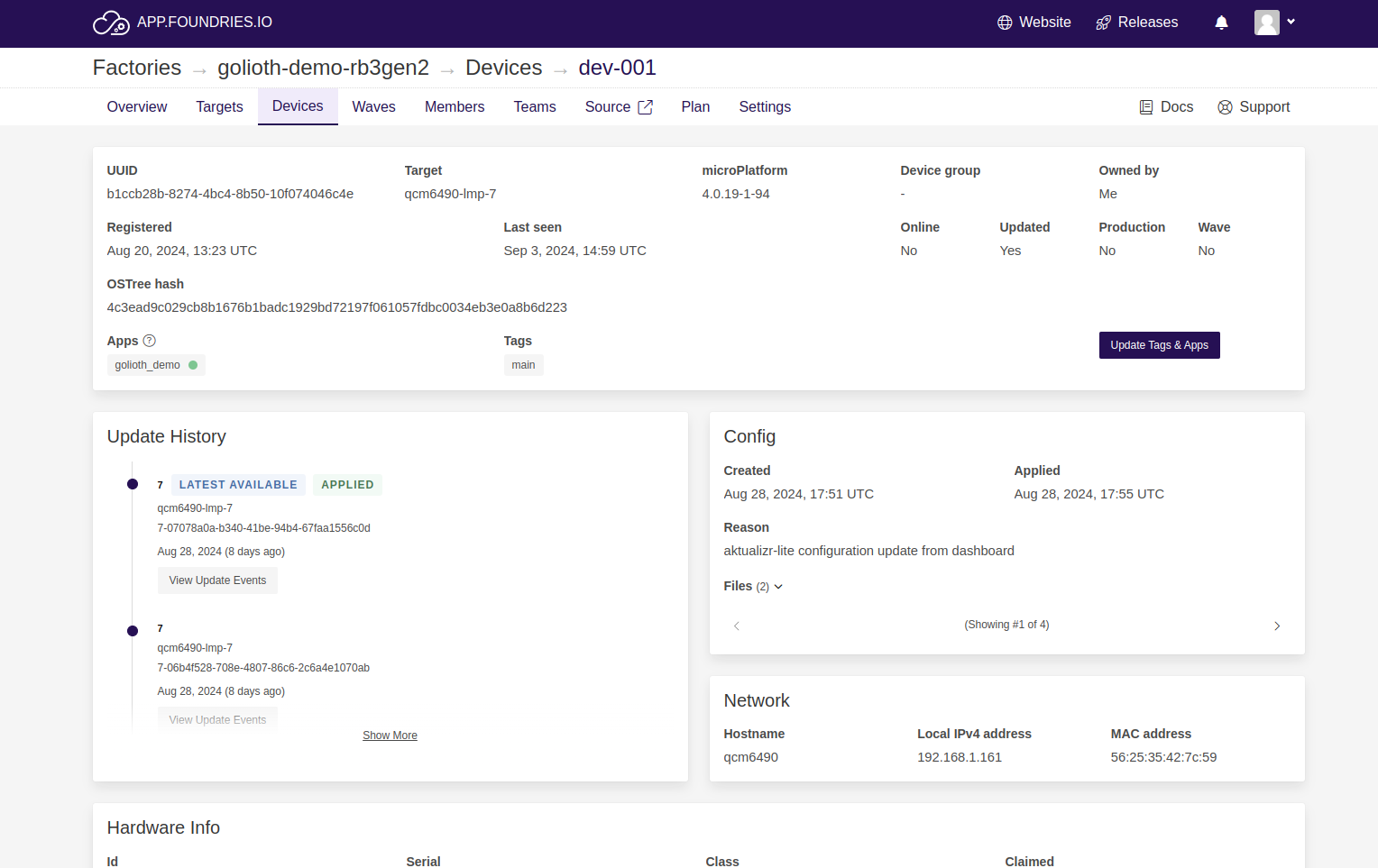1378x868 pixels.
Task: Click second Update History timeline dot
Action: pyautogui.click(x=133, y=631)
